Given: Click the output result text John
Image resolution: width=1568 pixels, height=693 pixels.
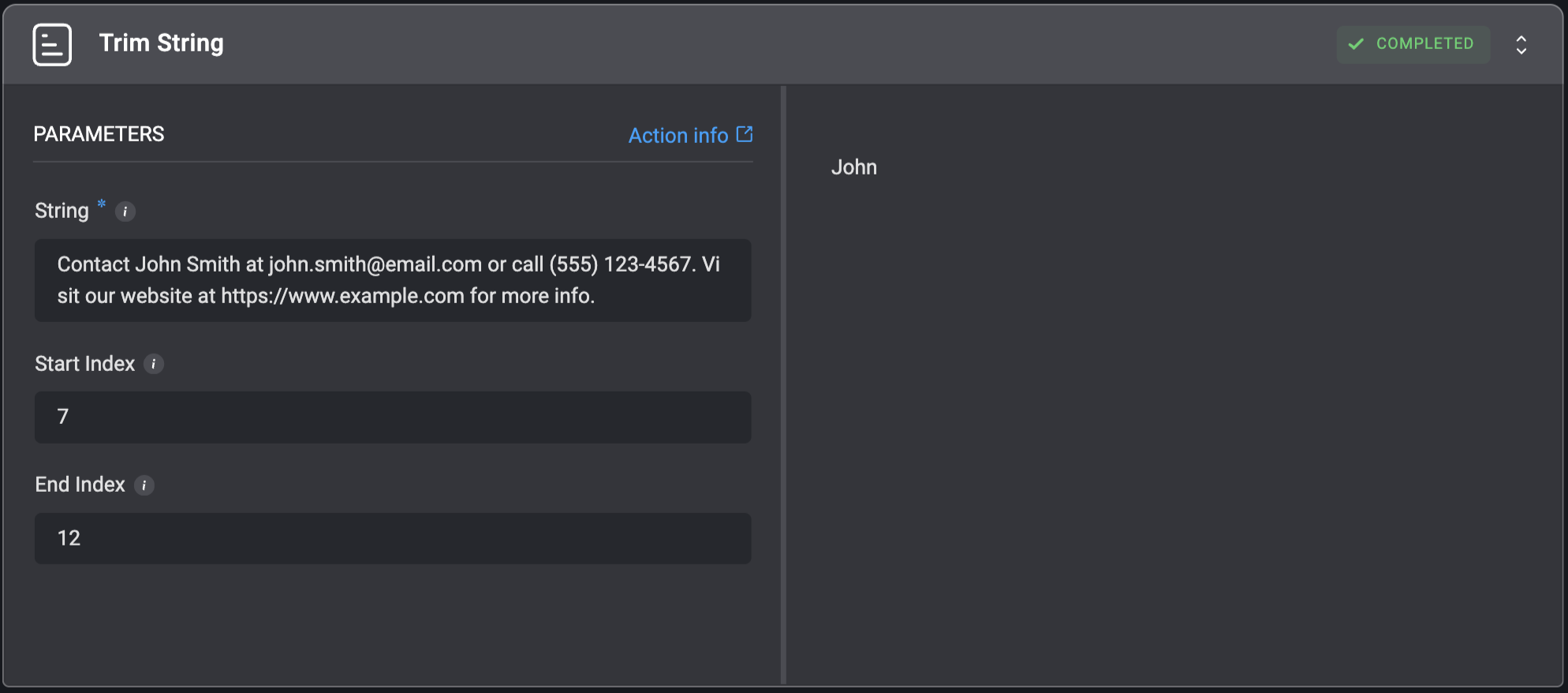Looking at the screenshot, I should [853, 167].
